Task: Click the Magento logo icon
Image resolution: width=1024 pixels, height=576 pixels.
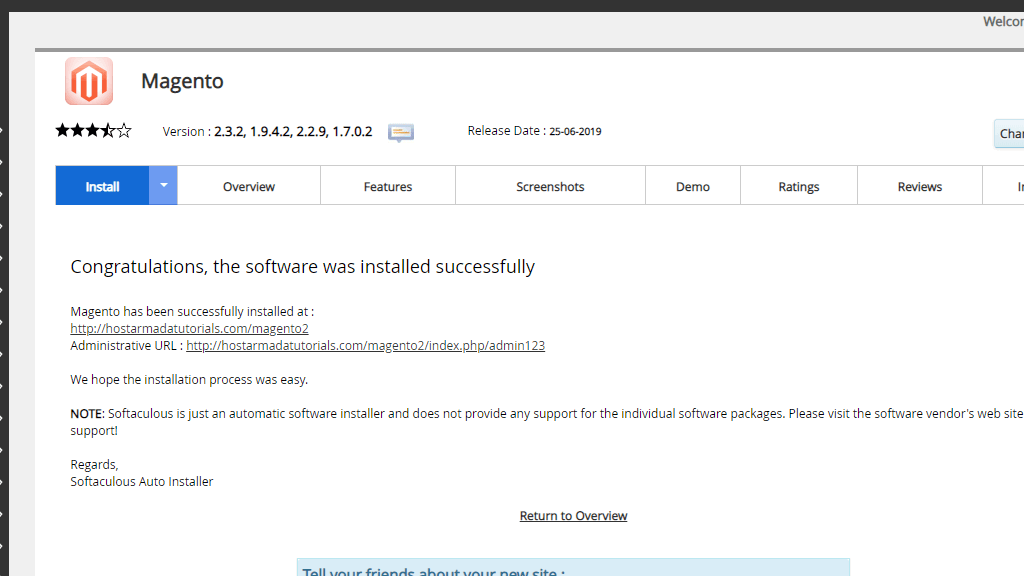Action: coord(88,81)
